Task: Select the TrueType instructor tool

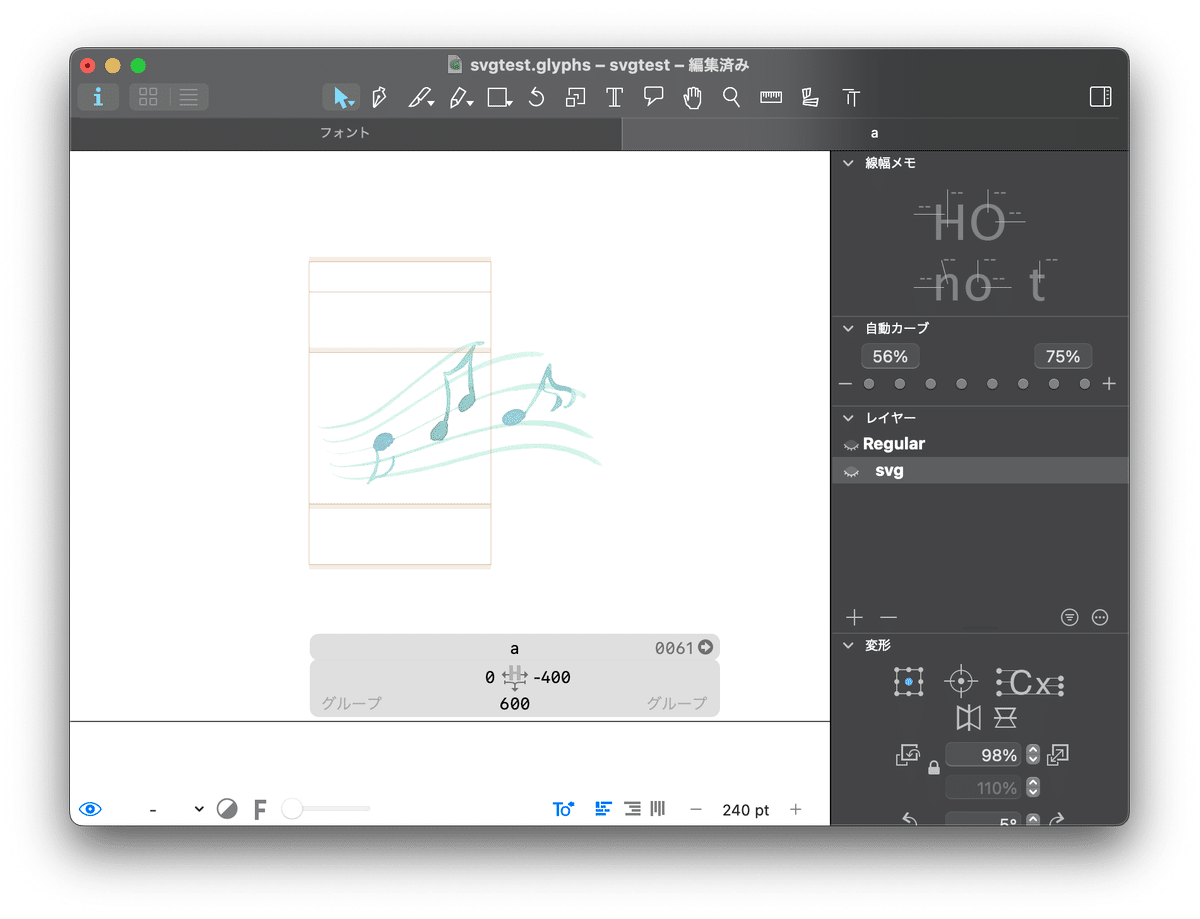Action: tap(851, 97)
